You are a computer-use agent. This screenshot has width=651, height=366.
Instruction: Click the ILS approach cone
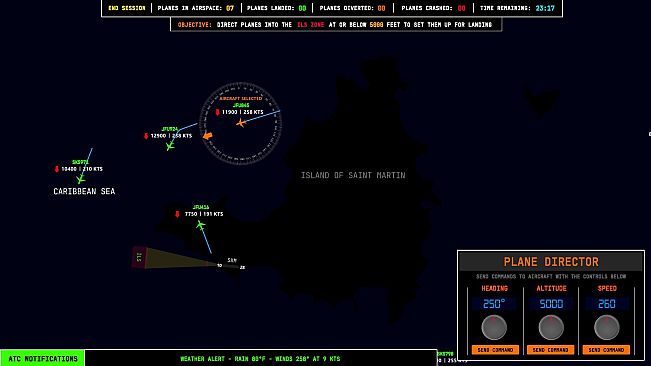(179, 258)
